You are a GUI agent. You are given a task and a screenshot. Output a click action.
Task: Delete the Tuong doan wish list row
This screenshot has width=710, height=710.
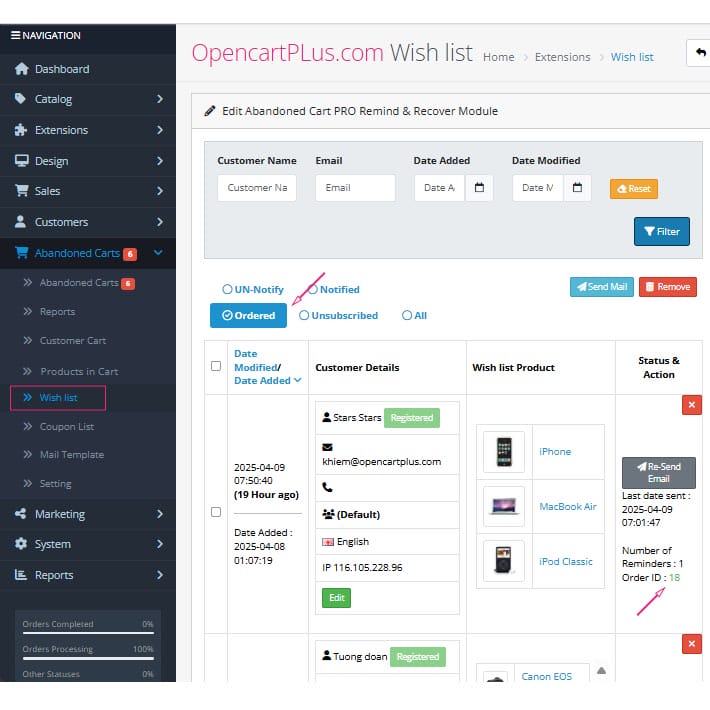click(691, 643)
